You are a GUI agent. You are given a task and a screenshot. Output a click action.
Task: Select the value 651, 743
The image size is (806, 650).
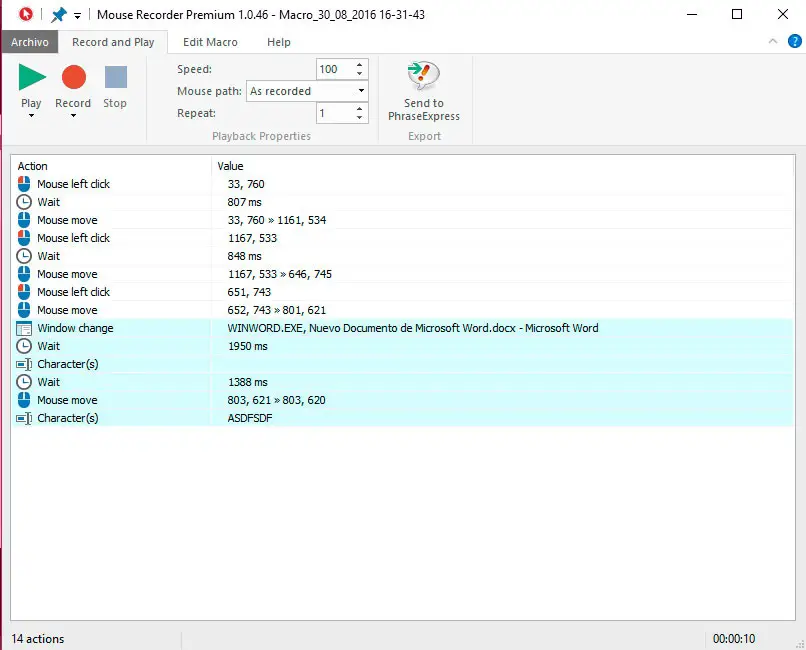tap(249, 292)
